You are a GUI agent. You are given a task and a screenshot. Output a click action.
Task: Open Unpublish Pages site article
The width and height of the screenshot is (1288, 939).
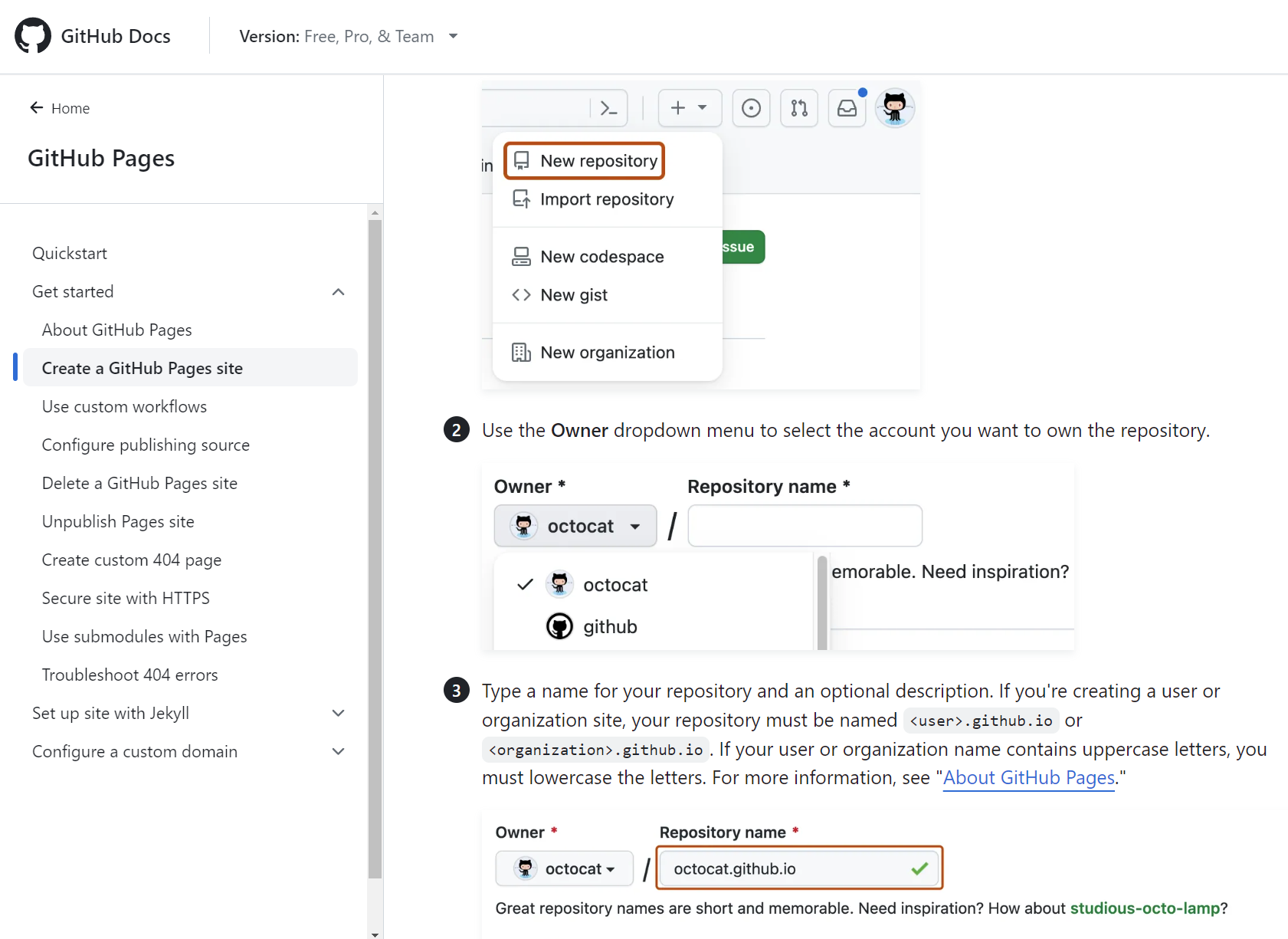118,522
